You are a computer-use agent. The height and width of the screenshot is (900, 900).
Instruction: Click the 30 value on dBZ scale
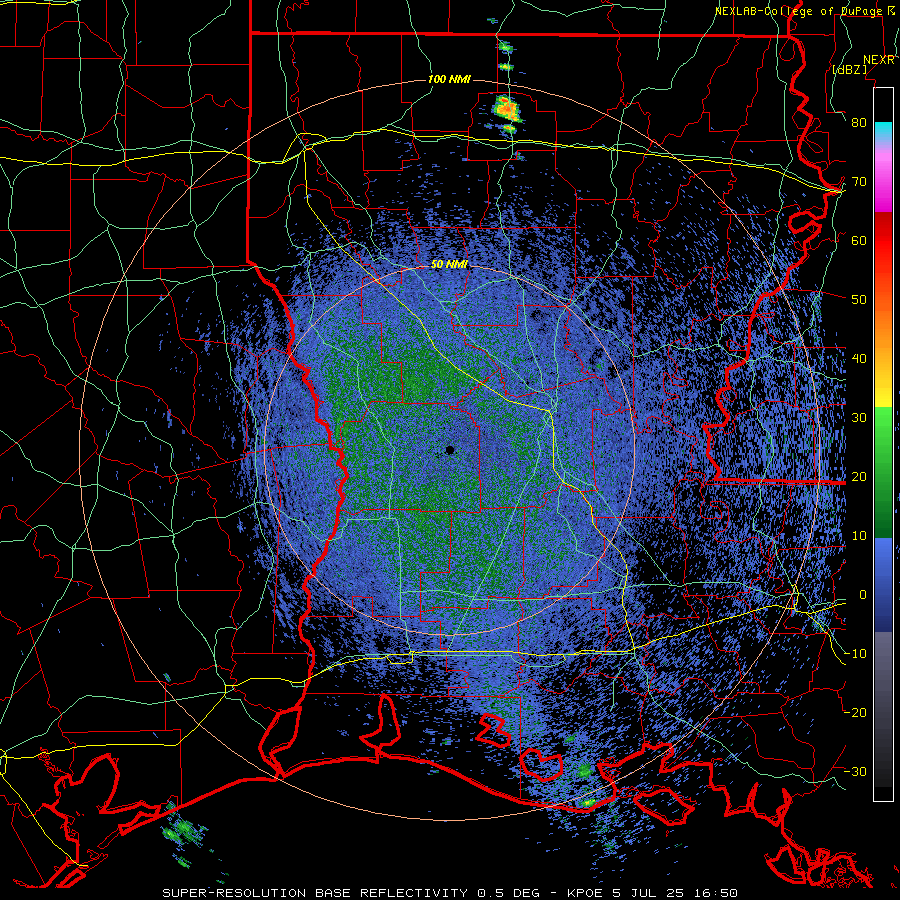point(859,418)
